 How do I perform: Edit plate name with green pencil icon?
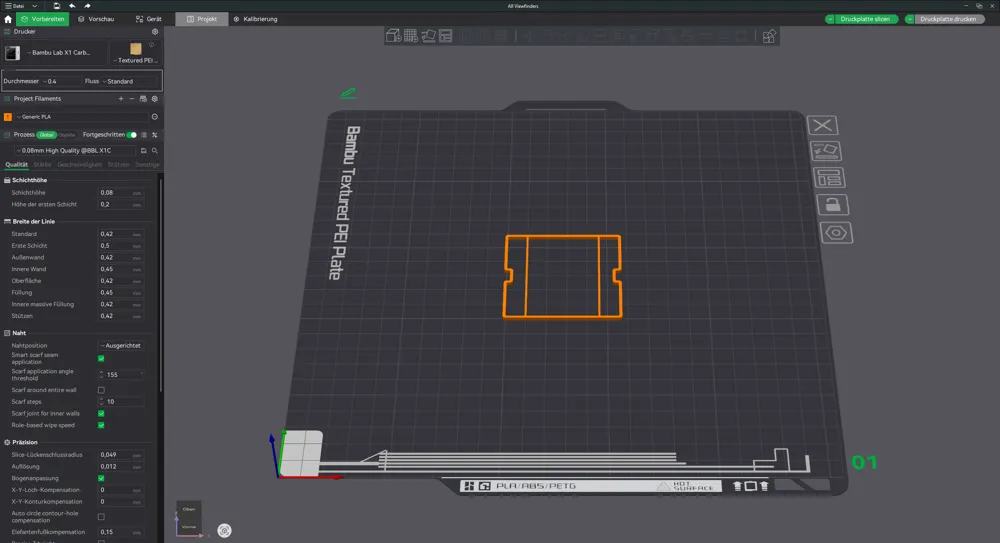point(348,93)
